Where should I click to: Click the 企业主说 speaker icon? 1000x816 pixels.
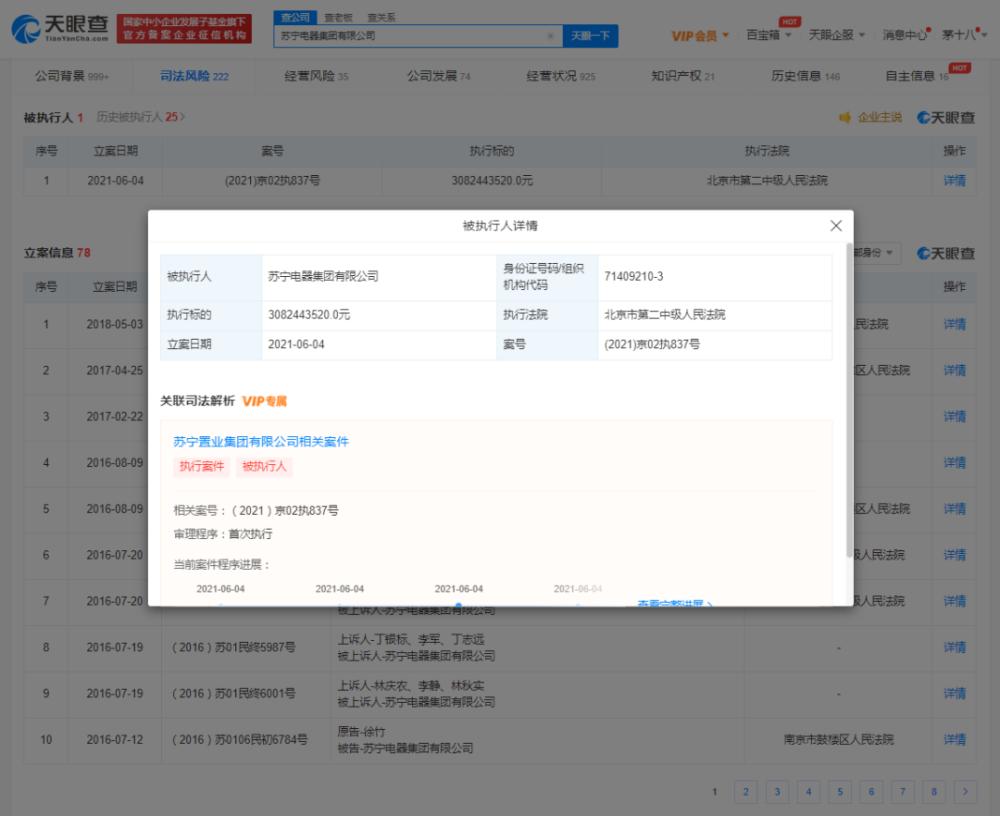[845, 118]
